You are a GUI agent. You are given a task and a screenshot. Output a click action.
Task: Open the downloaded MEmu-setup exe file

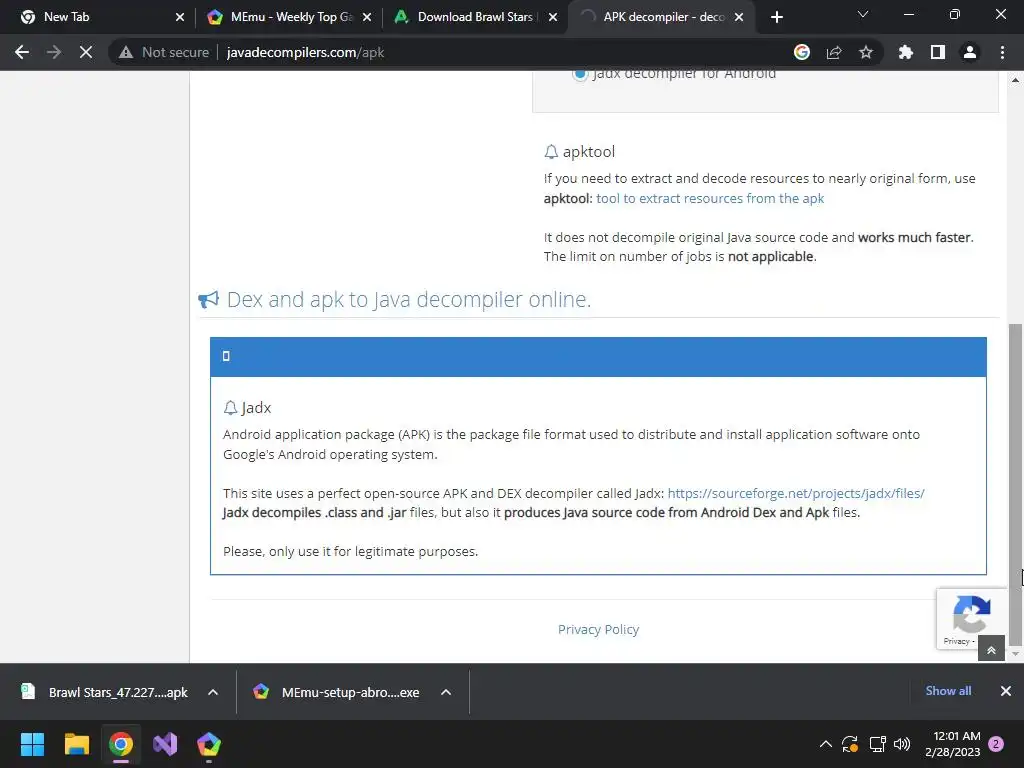tap(338, 692)
